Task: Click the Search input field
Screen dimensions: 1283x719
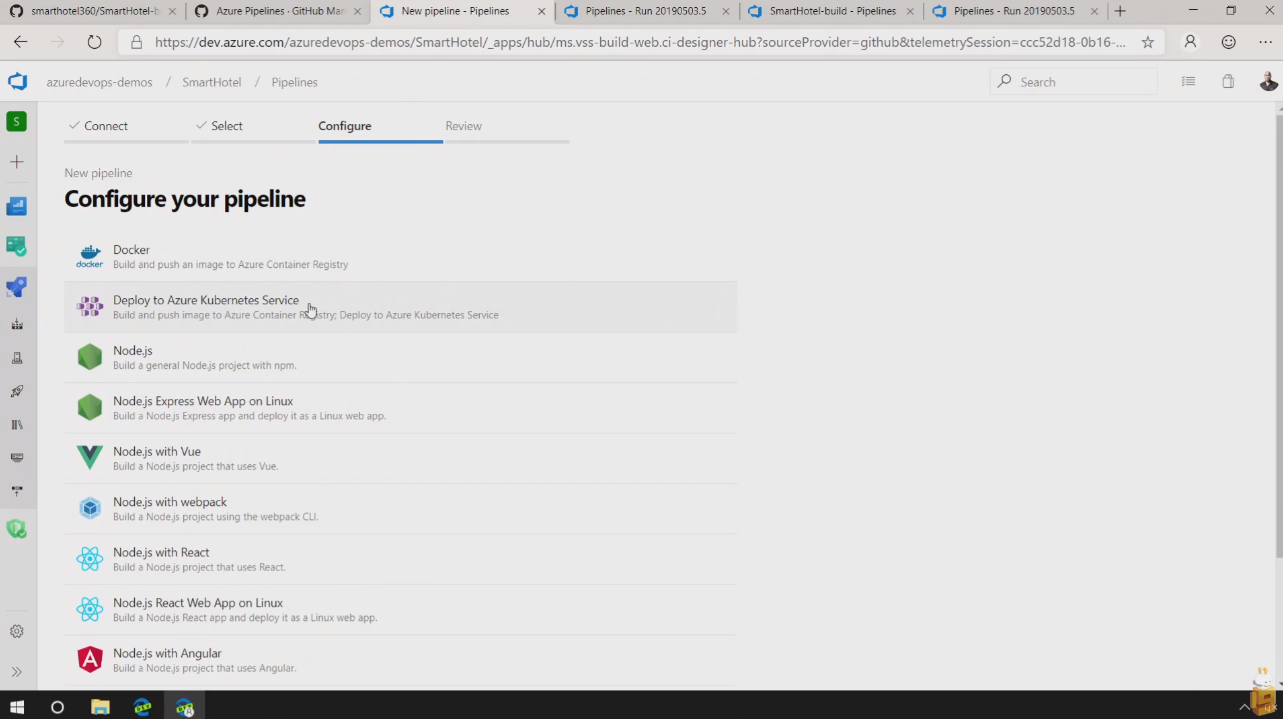Action: coord(1082,82)
